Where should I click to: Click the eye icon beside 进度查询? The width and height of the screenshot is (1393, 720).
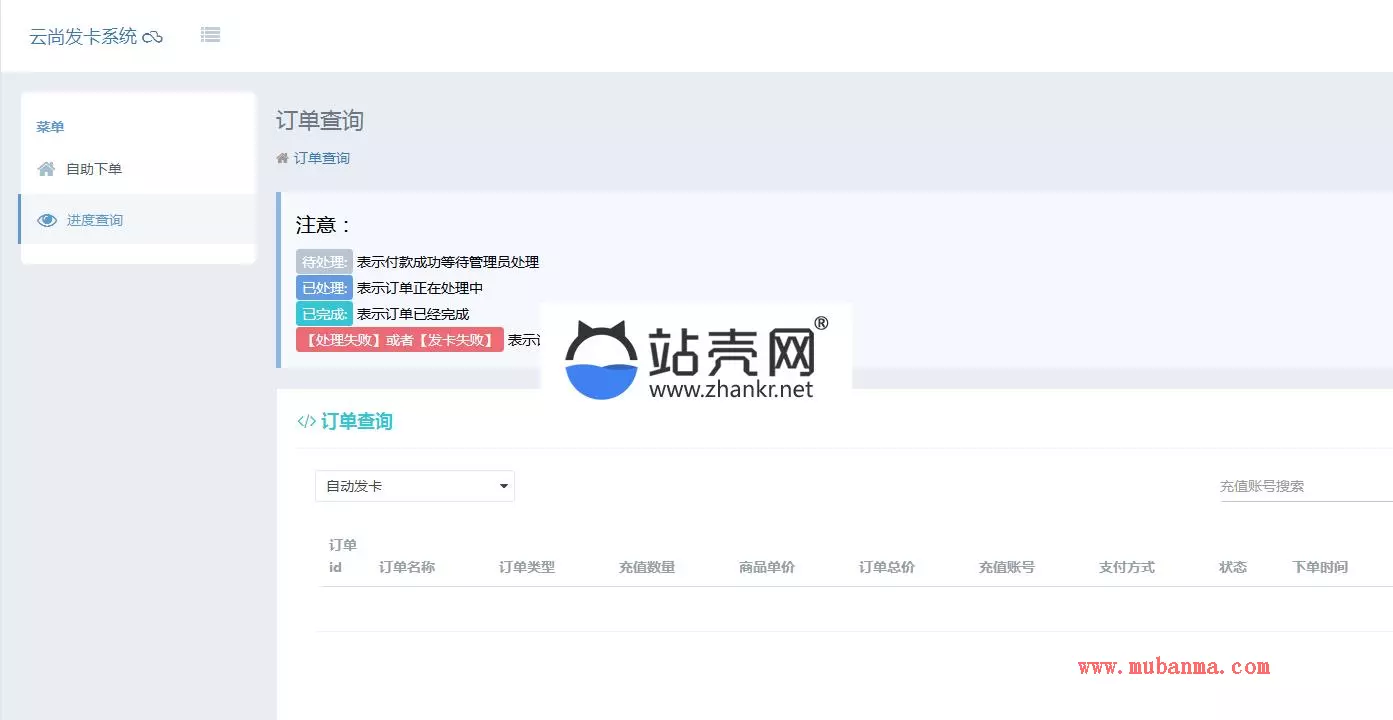pos(47,220)
